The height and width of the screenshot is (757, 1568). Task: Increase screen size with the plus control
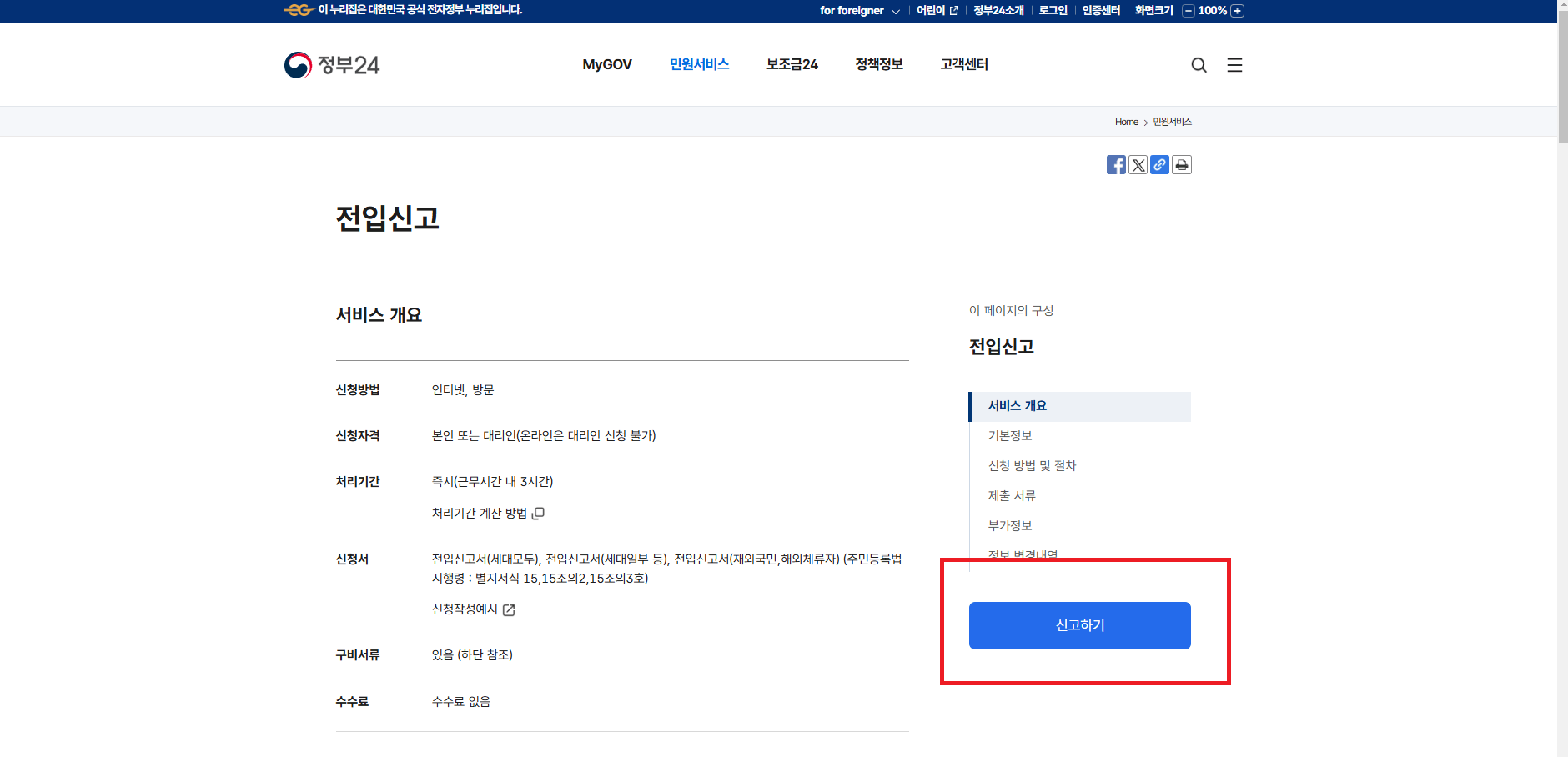[1238, 11]
